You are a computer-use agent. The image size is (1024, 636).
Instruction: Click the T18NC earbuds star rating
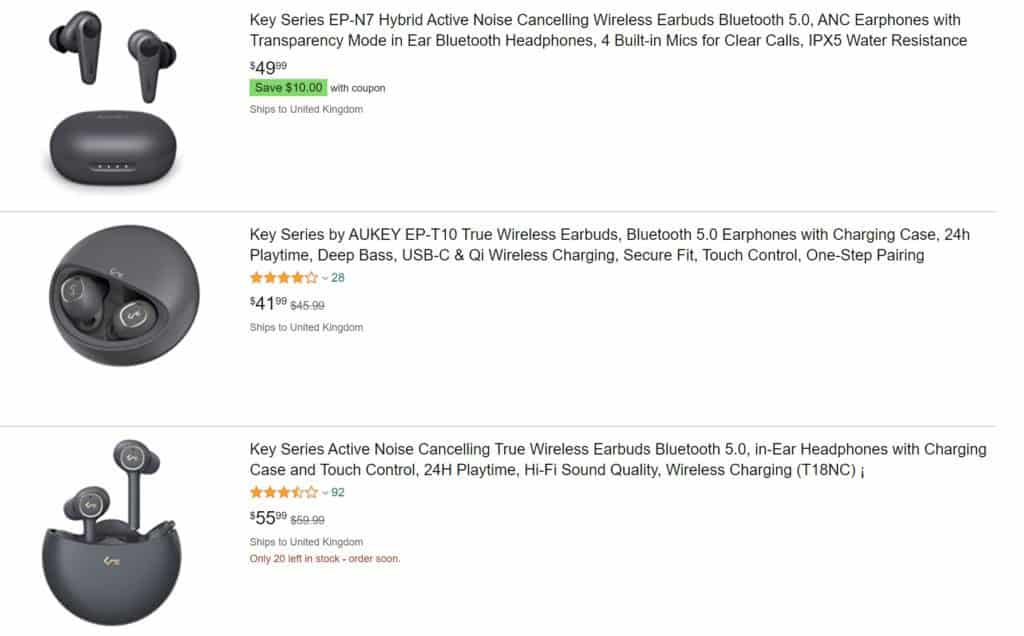point(283,492)
